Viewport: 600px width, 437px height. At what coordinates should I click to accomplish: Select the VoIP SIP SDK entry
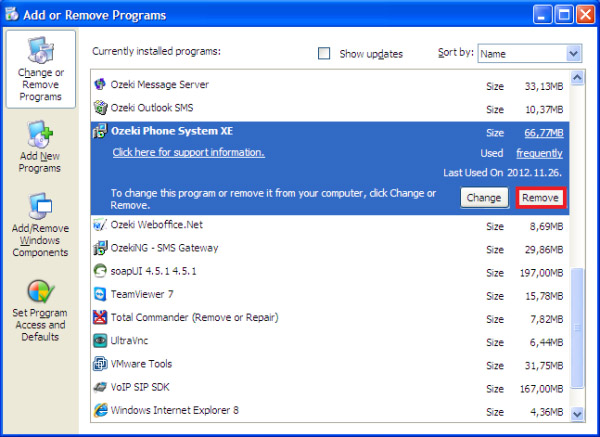pos(152,387)
